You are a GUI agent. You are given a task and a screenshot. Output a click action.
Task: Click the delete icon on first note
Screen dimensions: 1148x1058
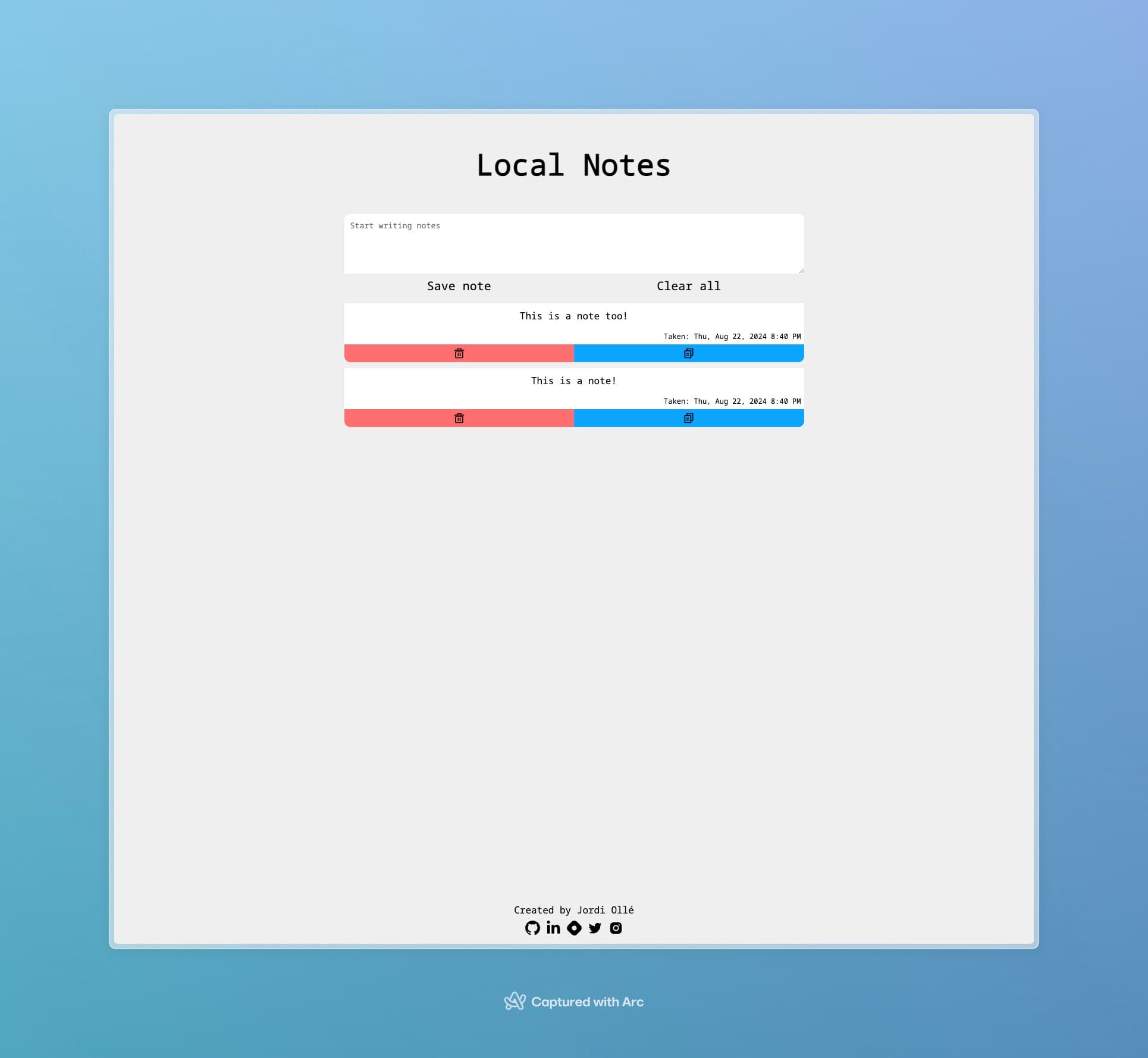(459, 353)
